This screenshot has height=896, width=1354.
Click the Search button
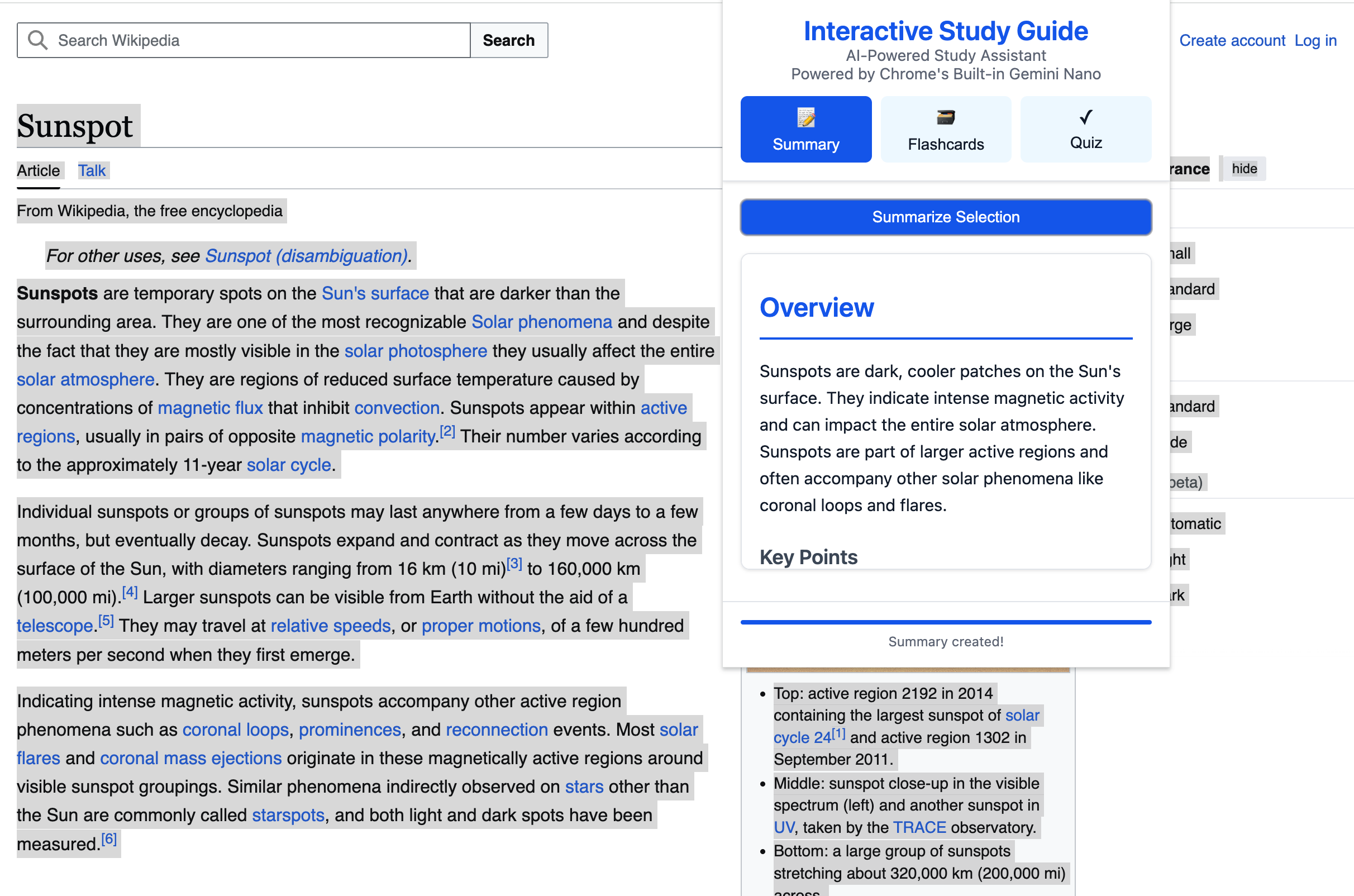click(x=508, y=40)
